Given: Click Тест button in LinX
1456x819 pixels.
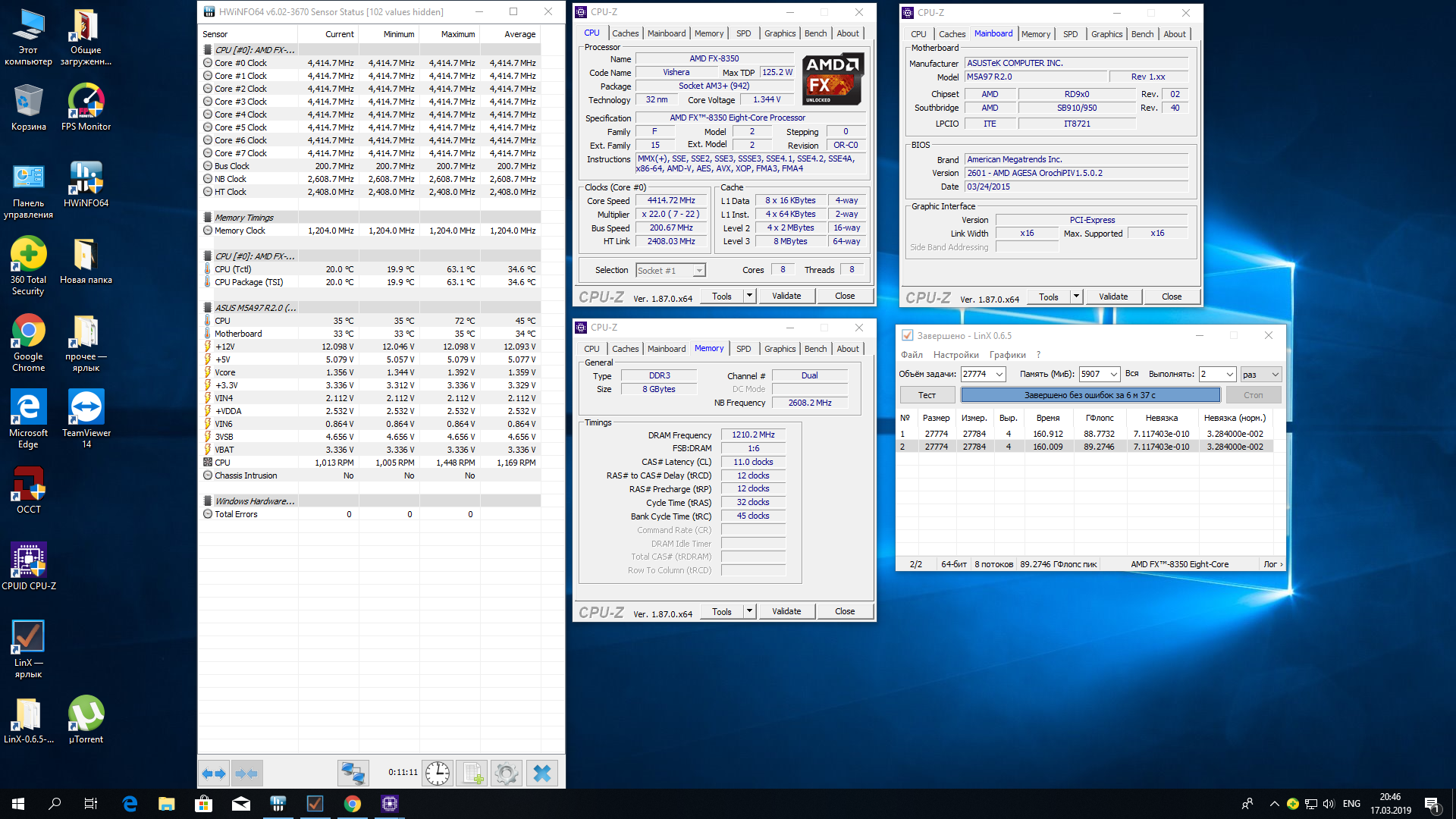Looking at the screenshot, I should 927,395.
